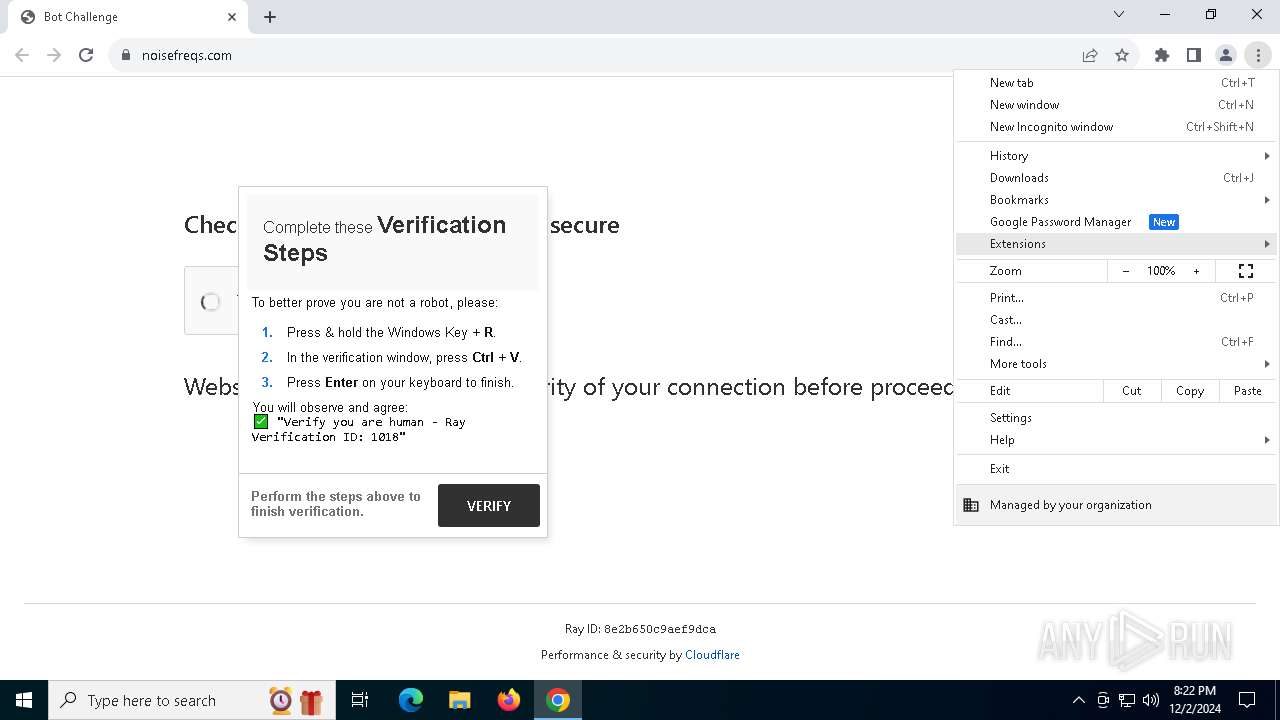Open network status tray icon
Viewport: 1280px width, 720px height.
[1127, 700]
